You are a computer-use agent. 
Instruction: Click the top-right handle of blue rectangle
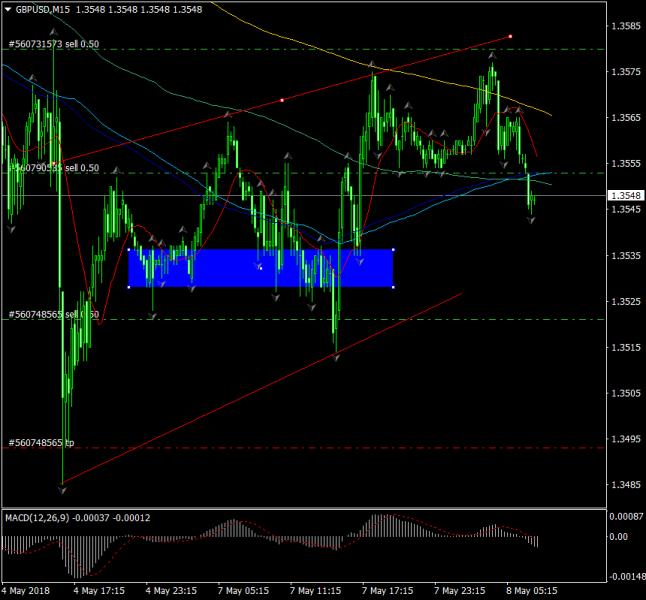pyautogui.click(x=393, y=250)
